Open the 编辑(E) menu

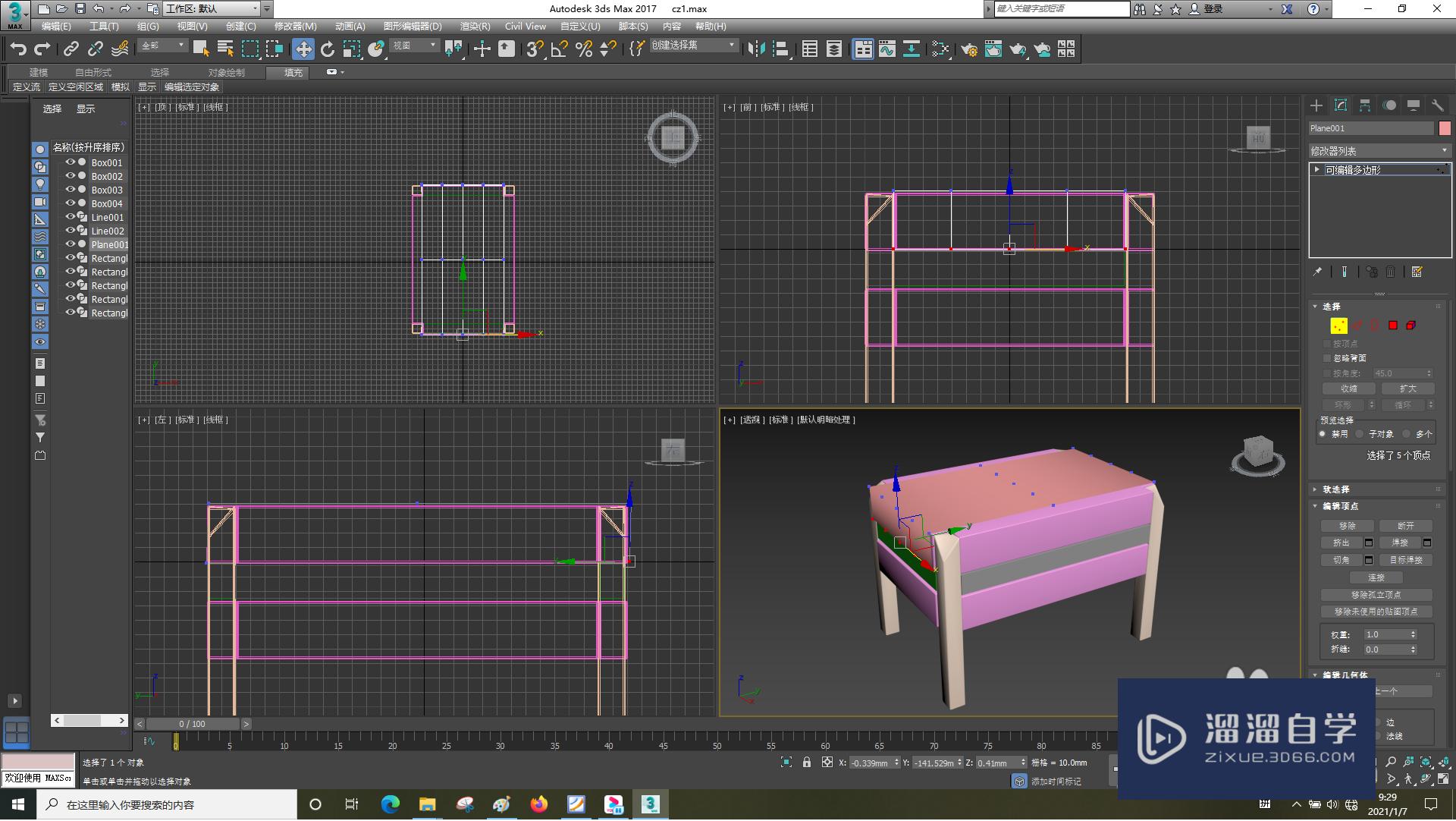point(56,27)
